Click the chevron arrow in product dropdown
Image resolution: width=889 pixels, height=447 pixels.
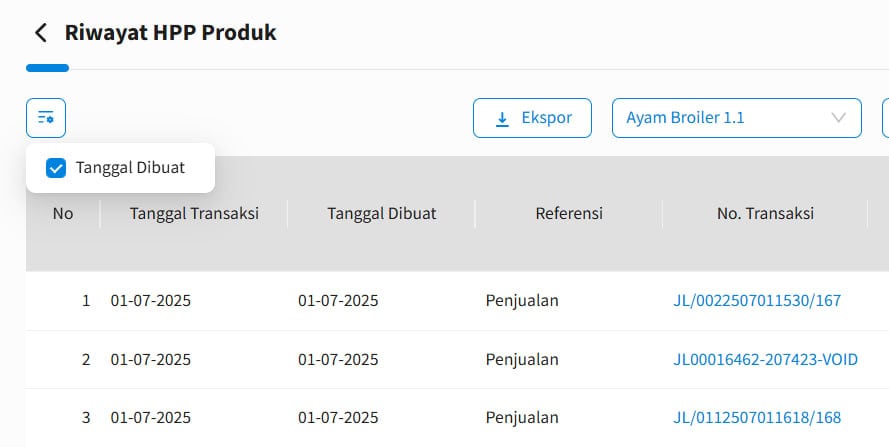[x=838, y=118]
